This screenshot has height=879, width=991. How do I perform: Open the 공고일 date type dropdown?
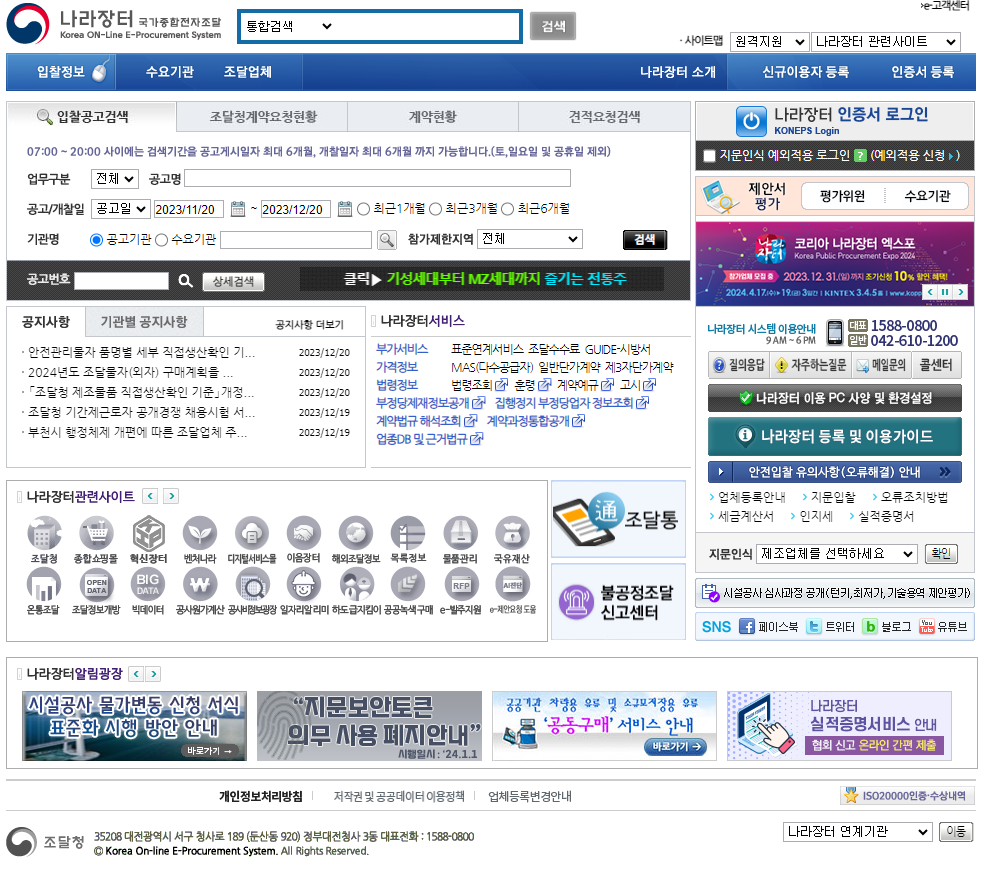point(121,209)
